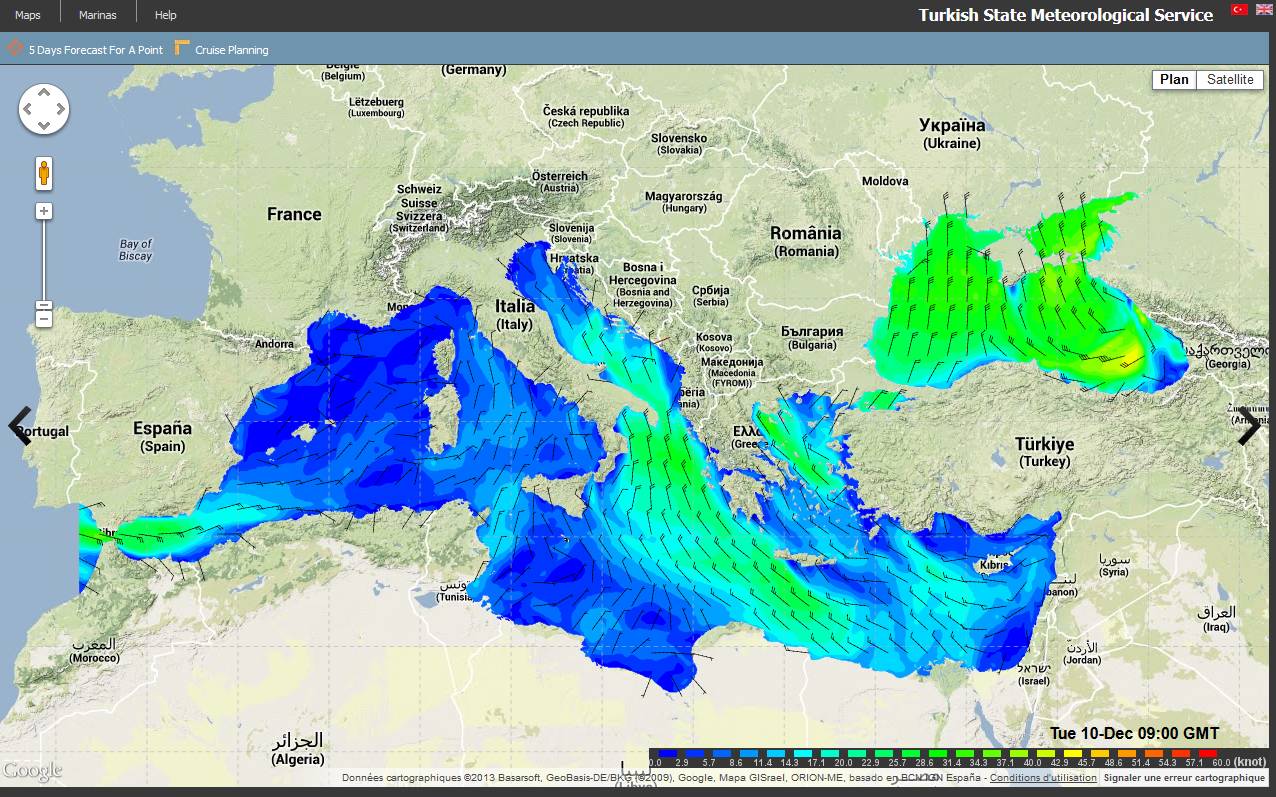Click the Street View pegman icon

click(44, 173)
